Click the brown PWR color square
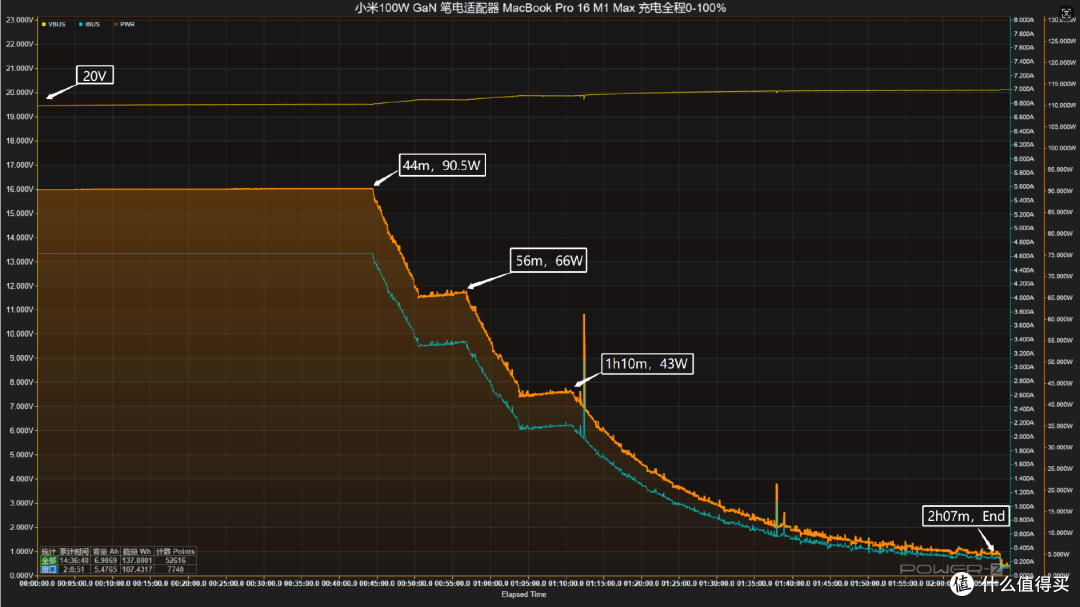1080x607 pixels. pos(115,24)
